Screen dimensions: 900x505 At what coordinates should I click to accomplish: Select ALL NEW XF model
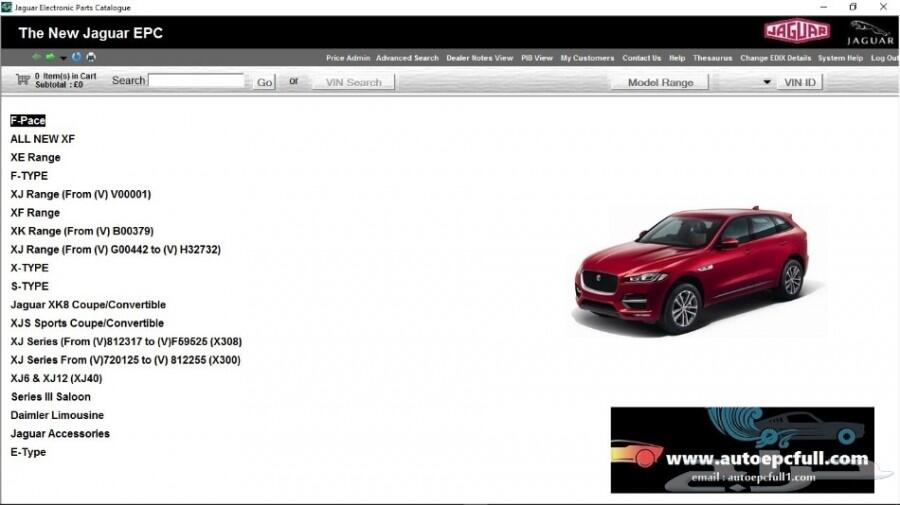pos(42,139)
